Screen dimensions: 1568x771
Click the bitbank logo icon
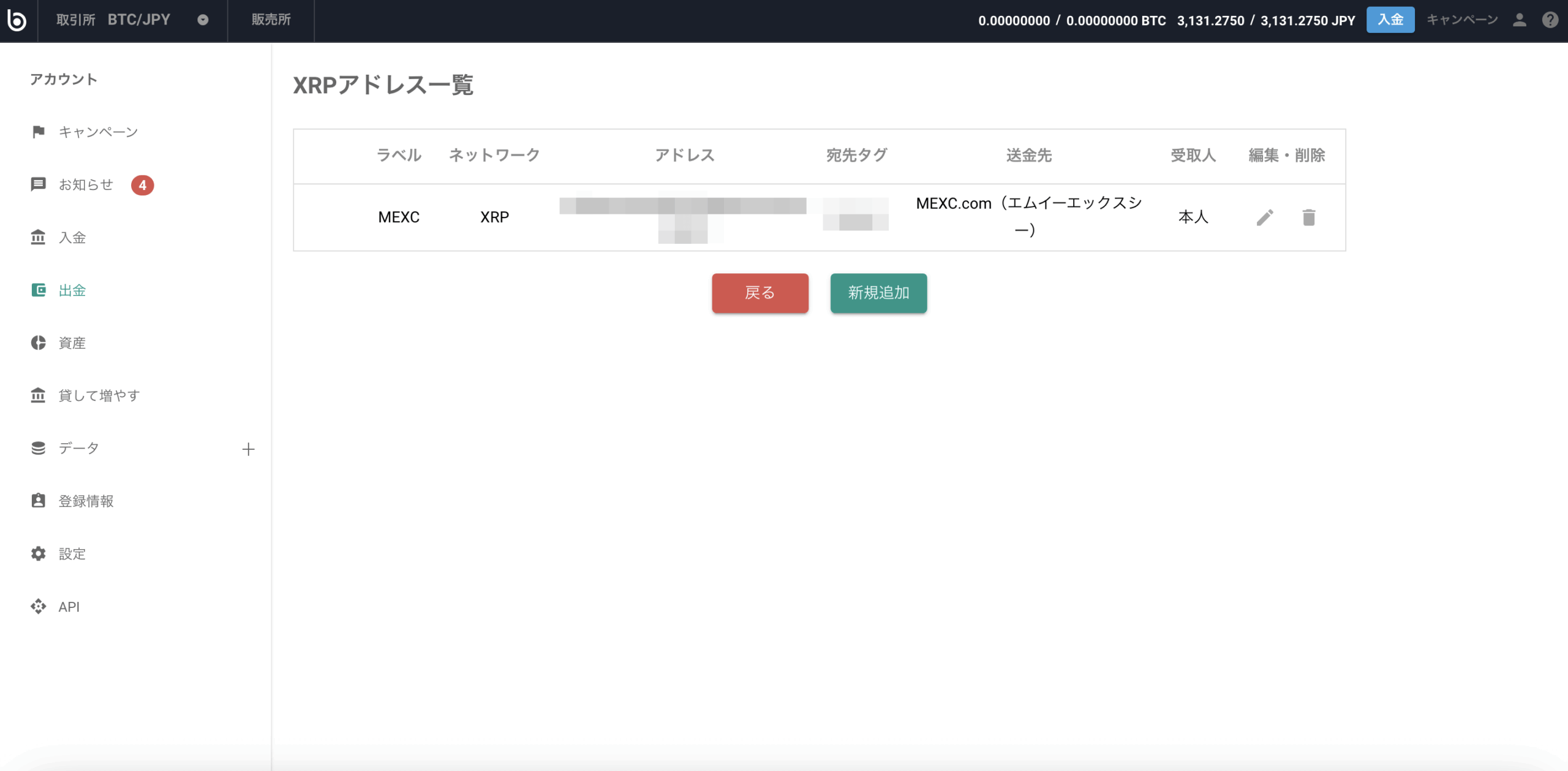[x=17, y=20]
